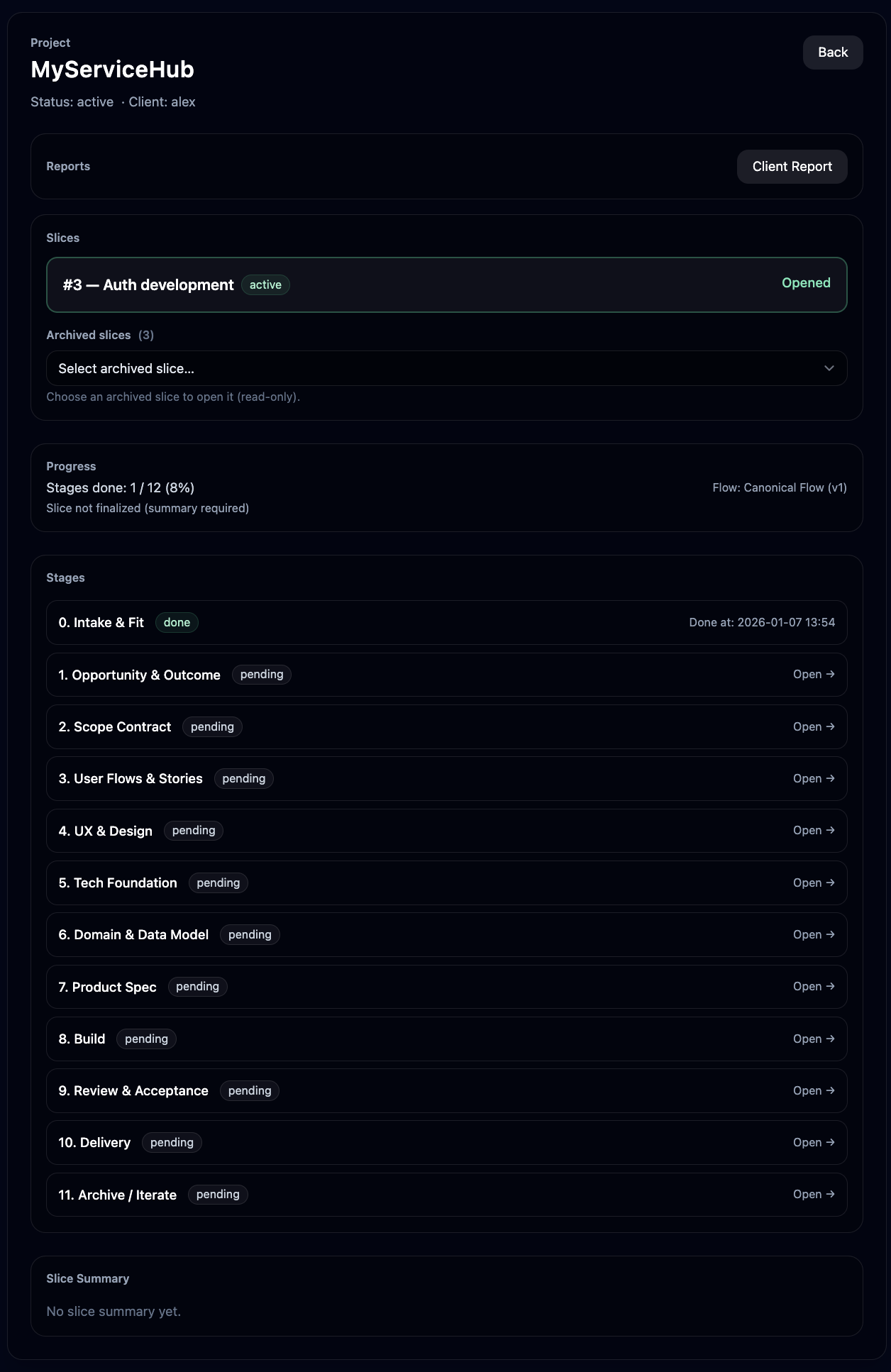Click Open arrow for Review & Acceptance
Image resolution: width=891 pixels, height=1372 pixels.
point(813,1091)
